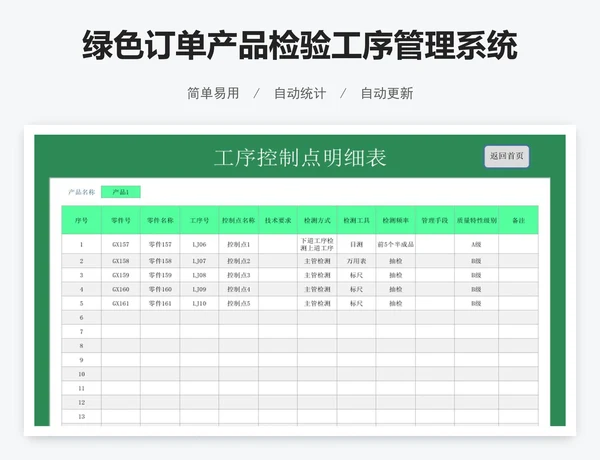
Task: Select the 产品1 product name field
Action: pyautogui.click(x=121, y=192)
